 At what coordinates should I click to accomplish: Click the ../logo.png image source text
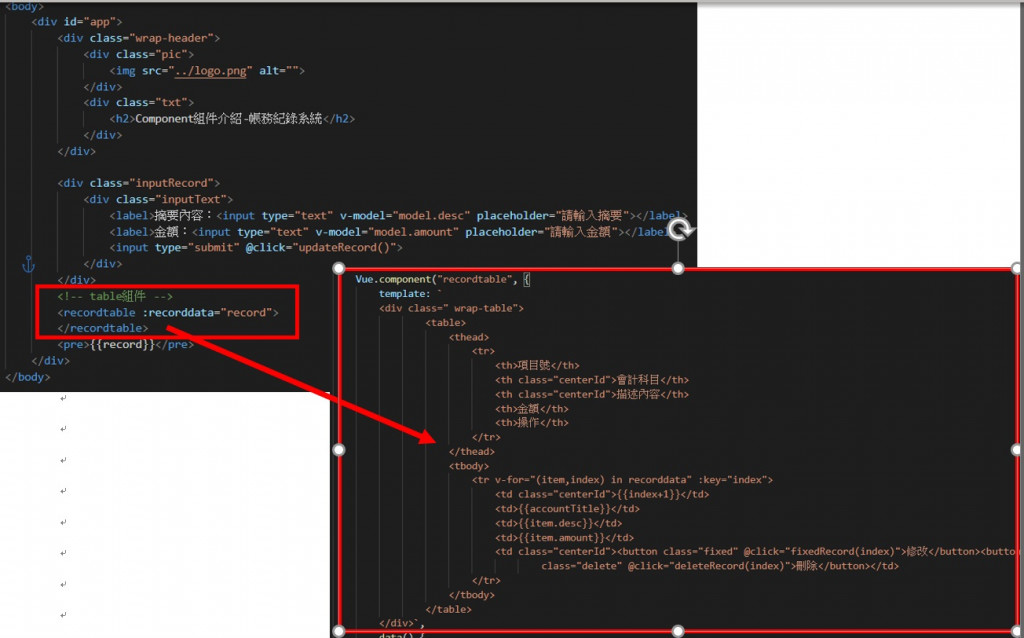click(210, 71)
